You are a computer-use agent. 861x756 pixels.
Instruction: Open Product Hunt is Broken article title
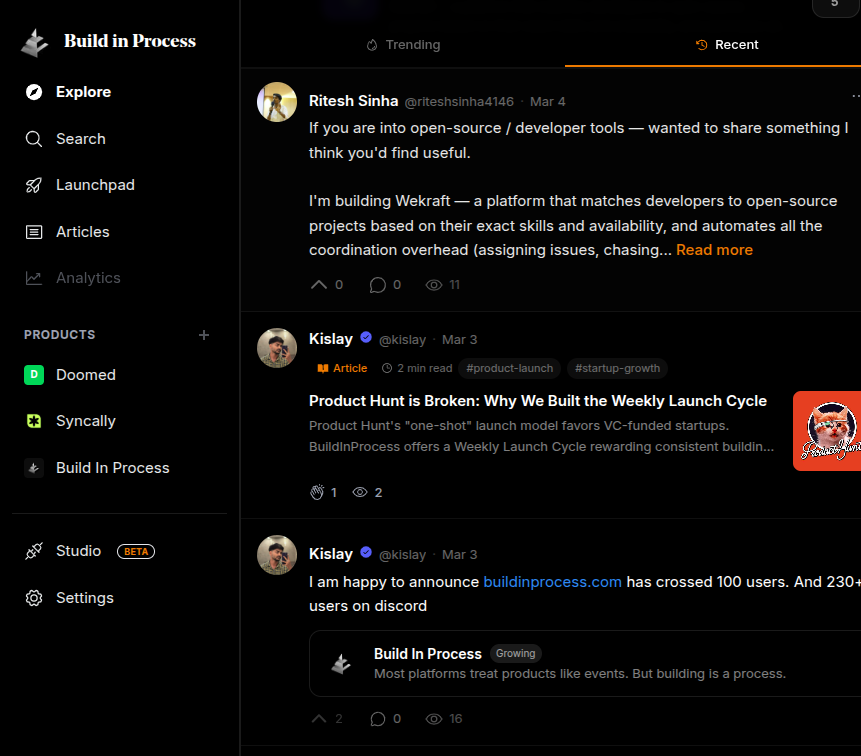tap(538, 401)
